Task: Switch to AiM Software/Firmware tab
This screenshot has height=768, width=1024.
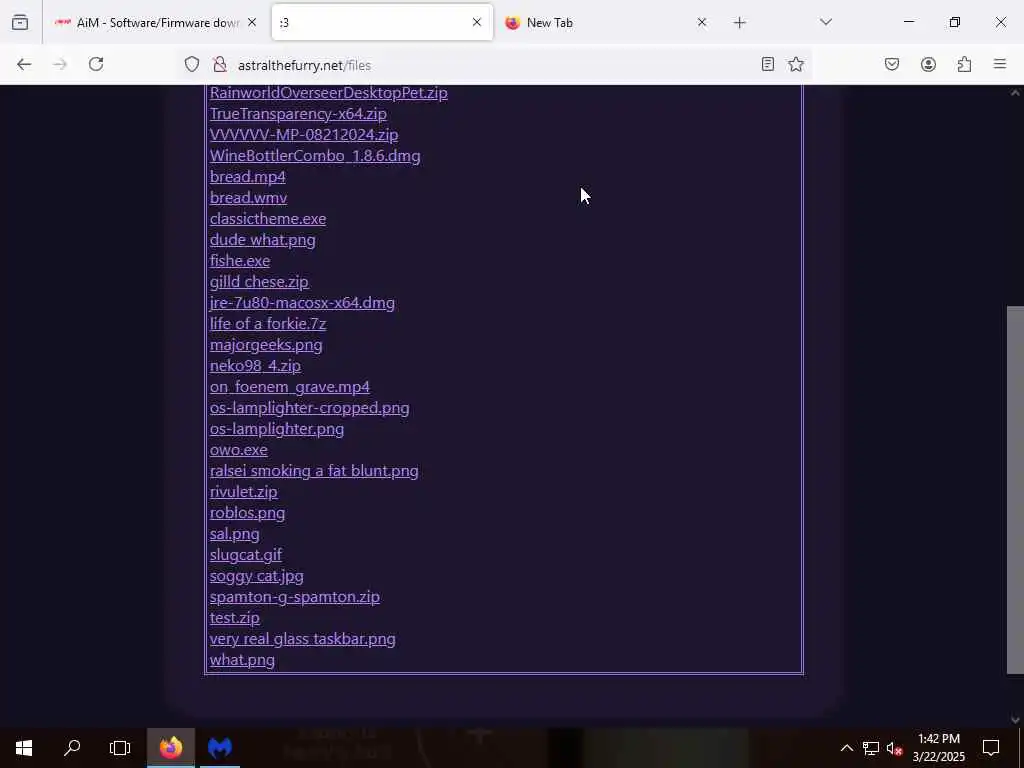Action: (x=155, y=23)
